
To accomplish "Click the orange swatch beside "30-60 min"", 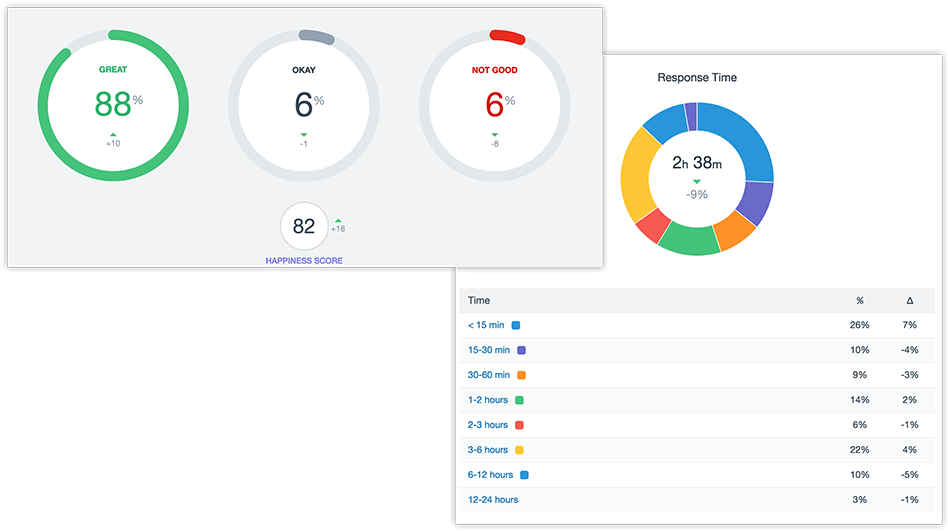I will tap(521, 375).
